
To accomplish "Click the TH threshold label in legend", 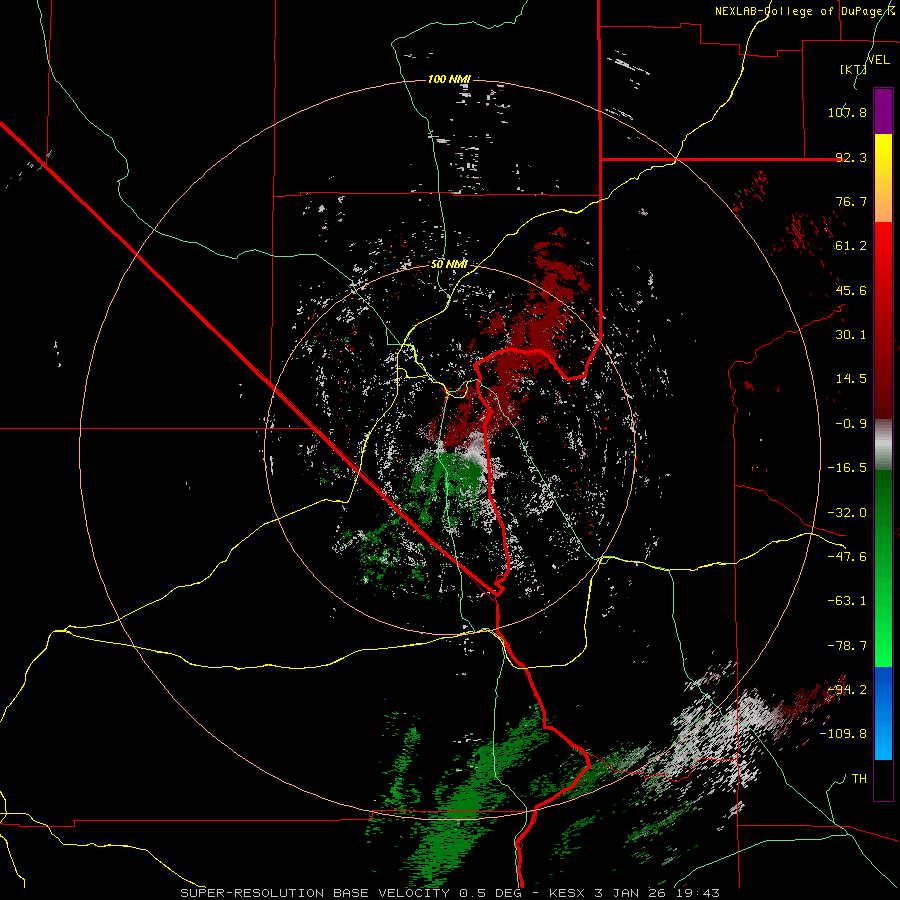I will point(859,779).
